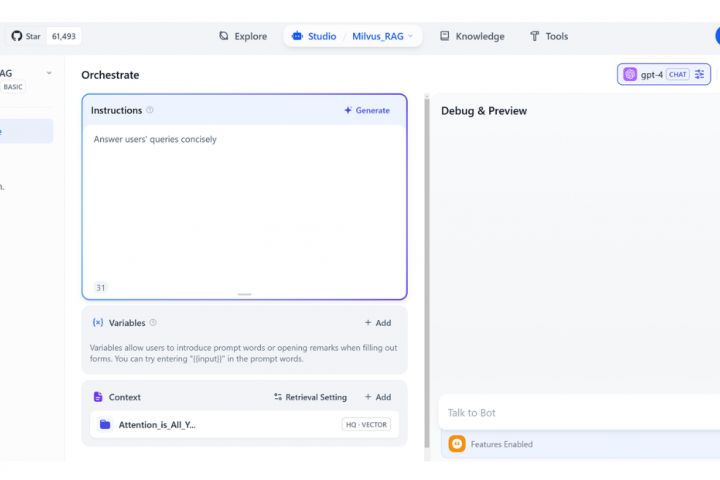Viewport: 720px width, 480px height.
Task: Click the purple gpt-4 model icon
Action: pos(630,74)
